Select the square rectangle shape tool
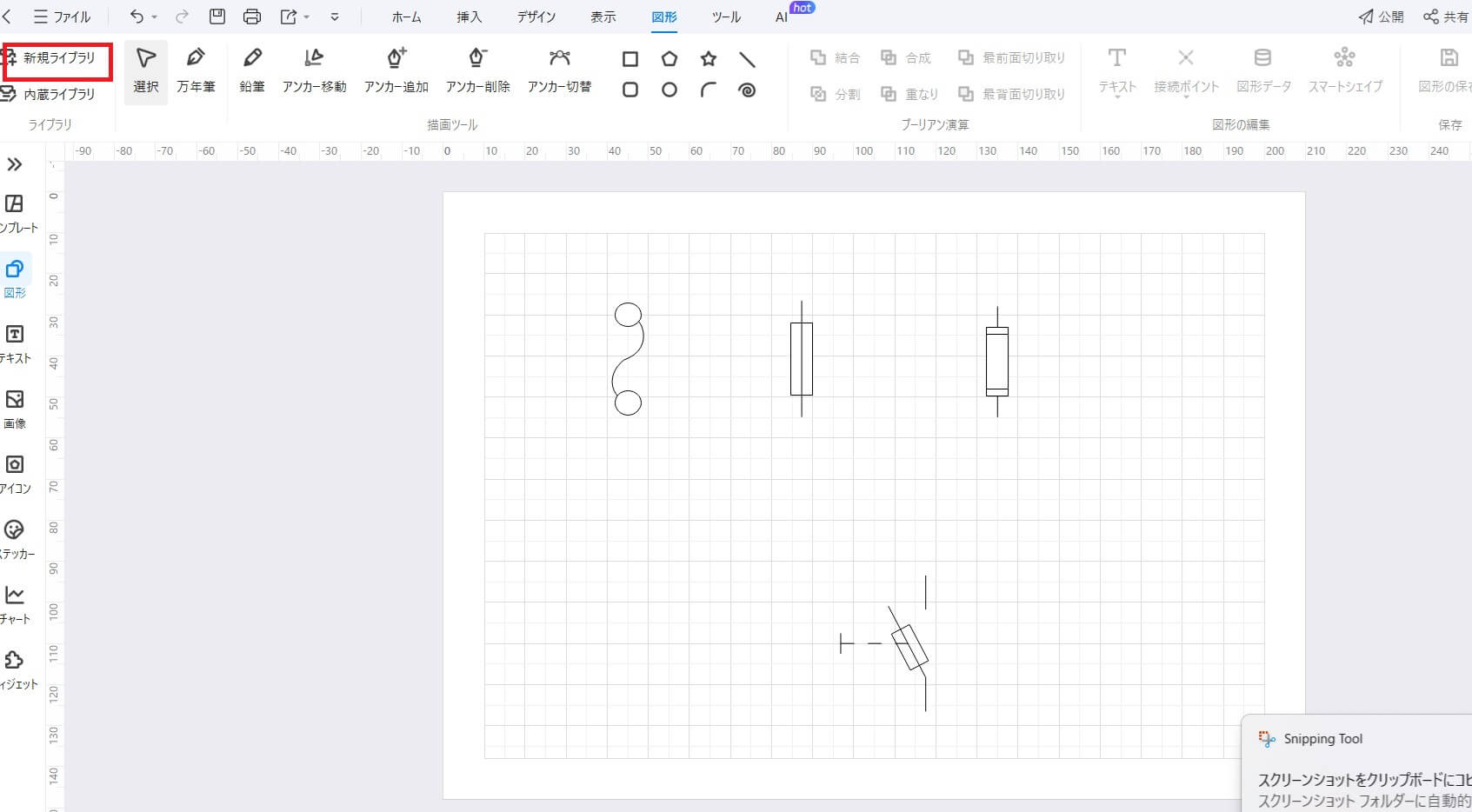This screenshot has height=812, width=1472. point(630,59)
